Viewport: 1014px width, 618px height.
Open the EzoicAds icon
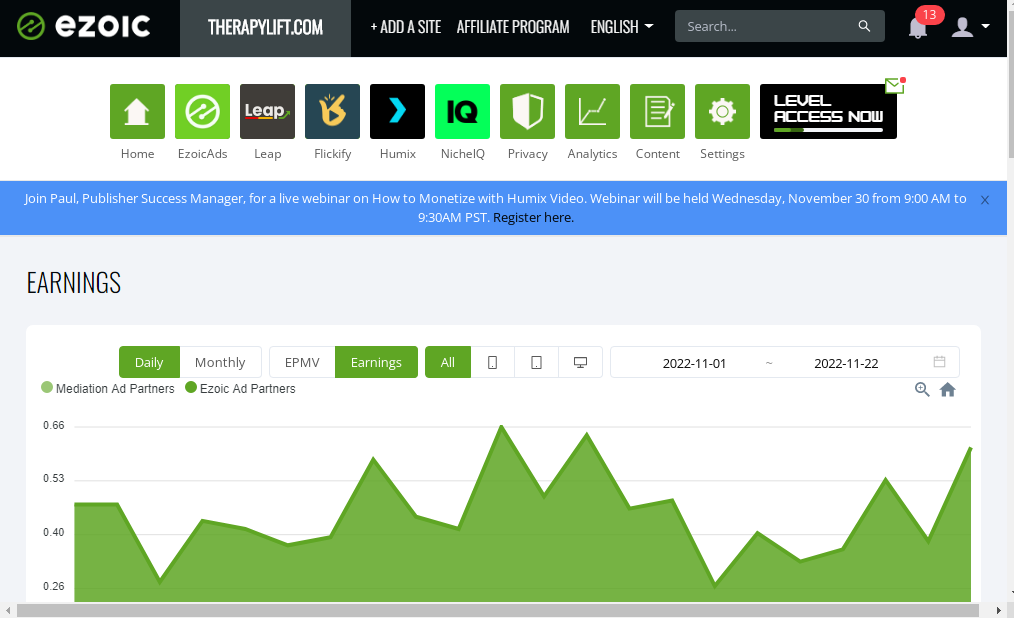202,111
